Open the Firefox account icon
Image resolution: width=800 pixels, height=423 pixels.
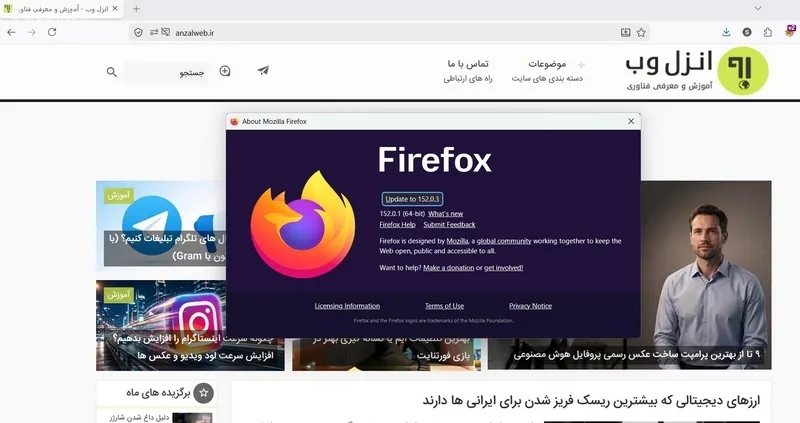click(x=747, y=32)
